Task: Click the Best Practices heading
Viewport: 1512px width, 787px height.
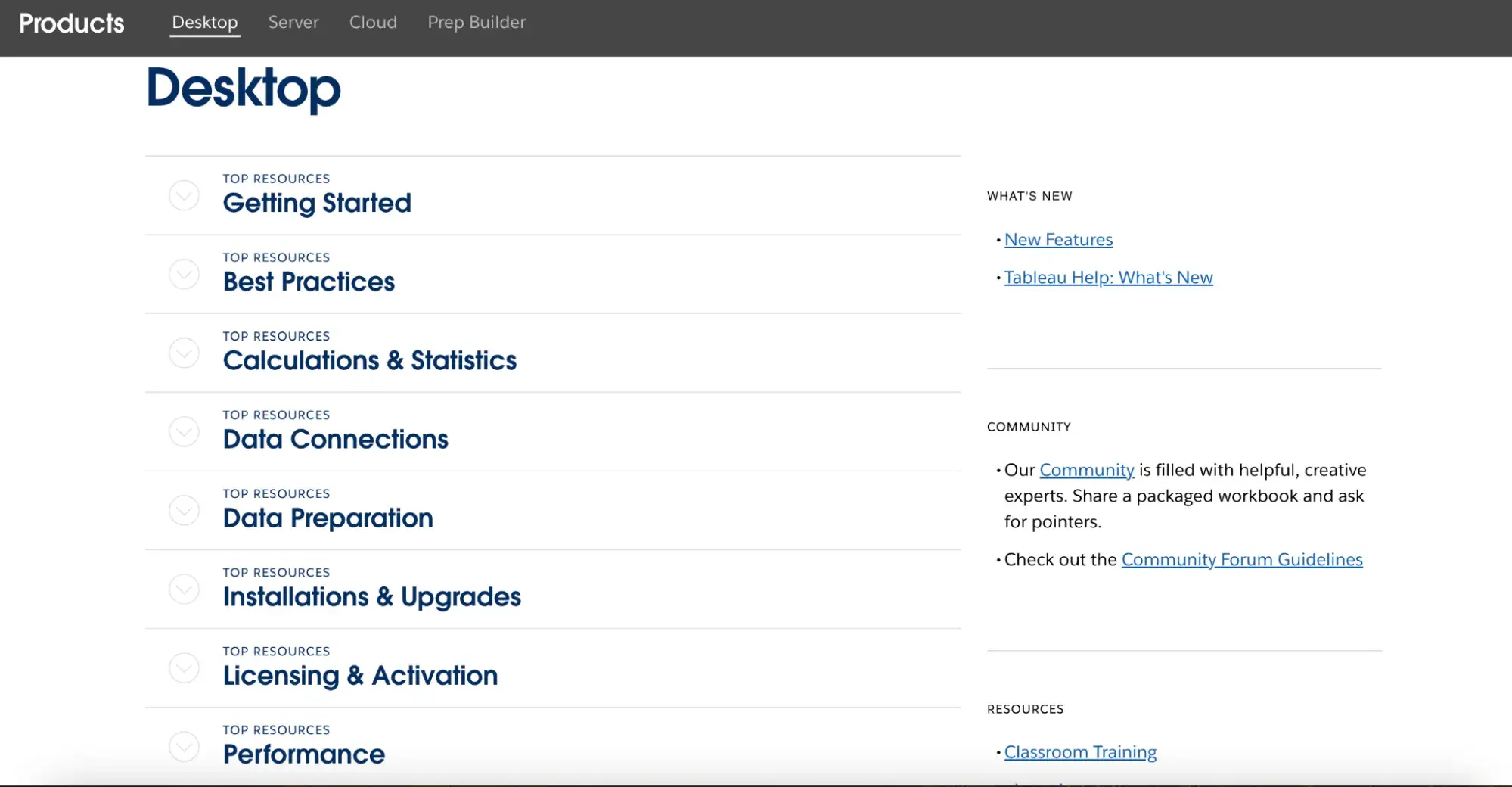Action: tap(309, 282)
